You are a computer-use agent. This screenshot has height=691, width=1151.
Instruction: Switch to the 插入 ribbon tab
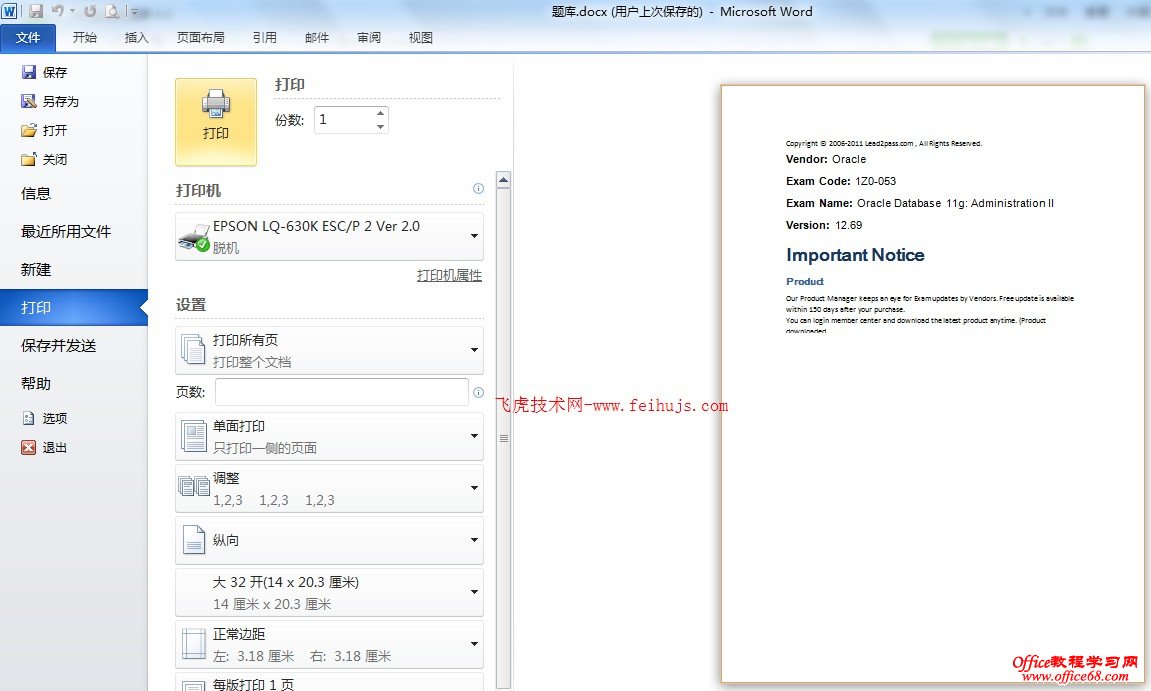click(137, 37)
